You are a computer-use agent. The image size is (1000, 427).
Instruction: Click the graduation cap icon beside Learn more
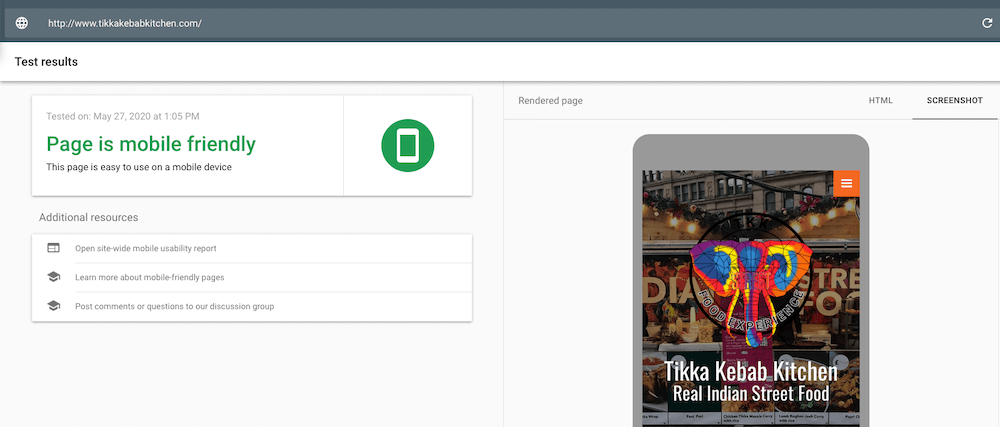[x=54, y=277]
